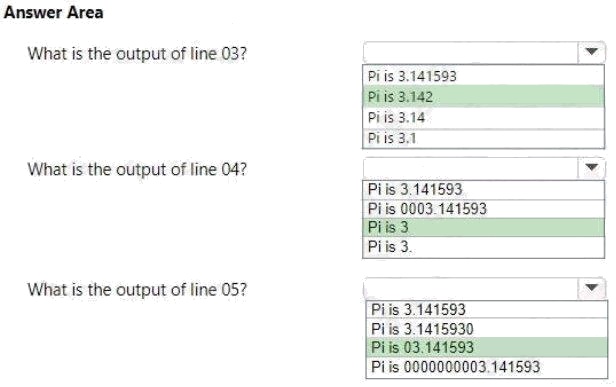Select 'Pi is 3.141593' for line 03
This screenshot has width=616, height=387.
pos(483,75)
